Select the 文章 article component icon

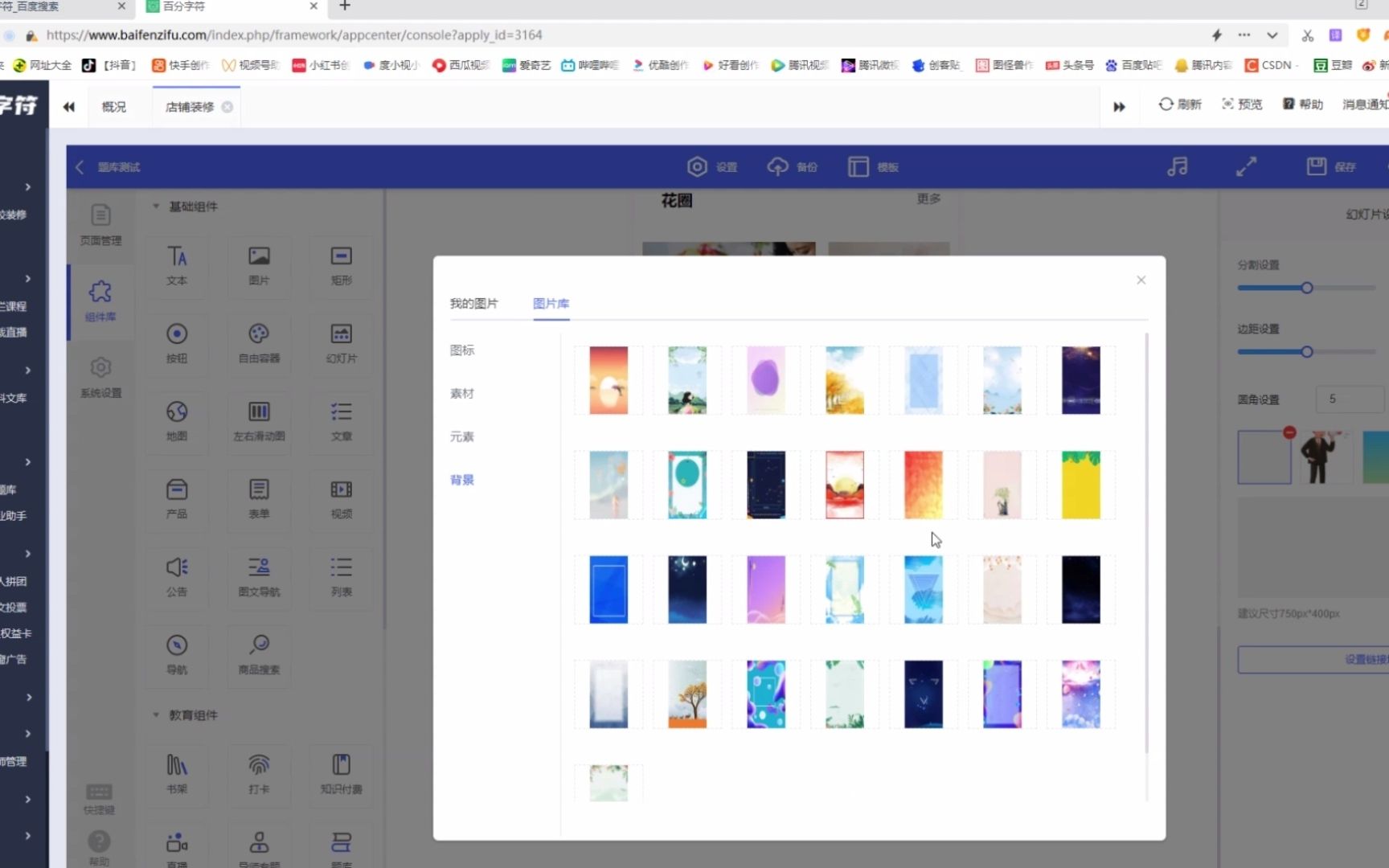(x=341, y=421)
